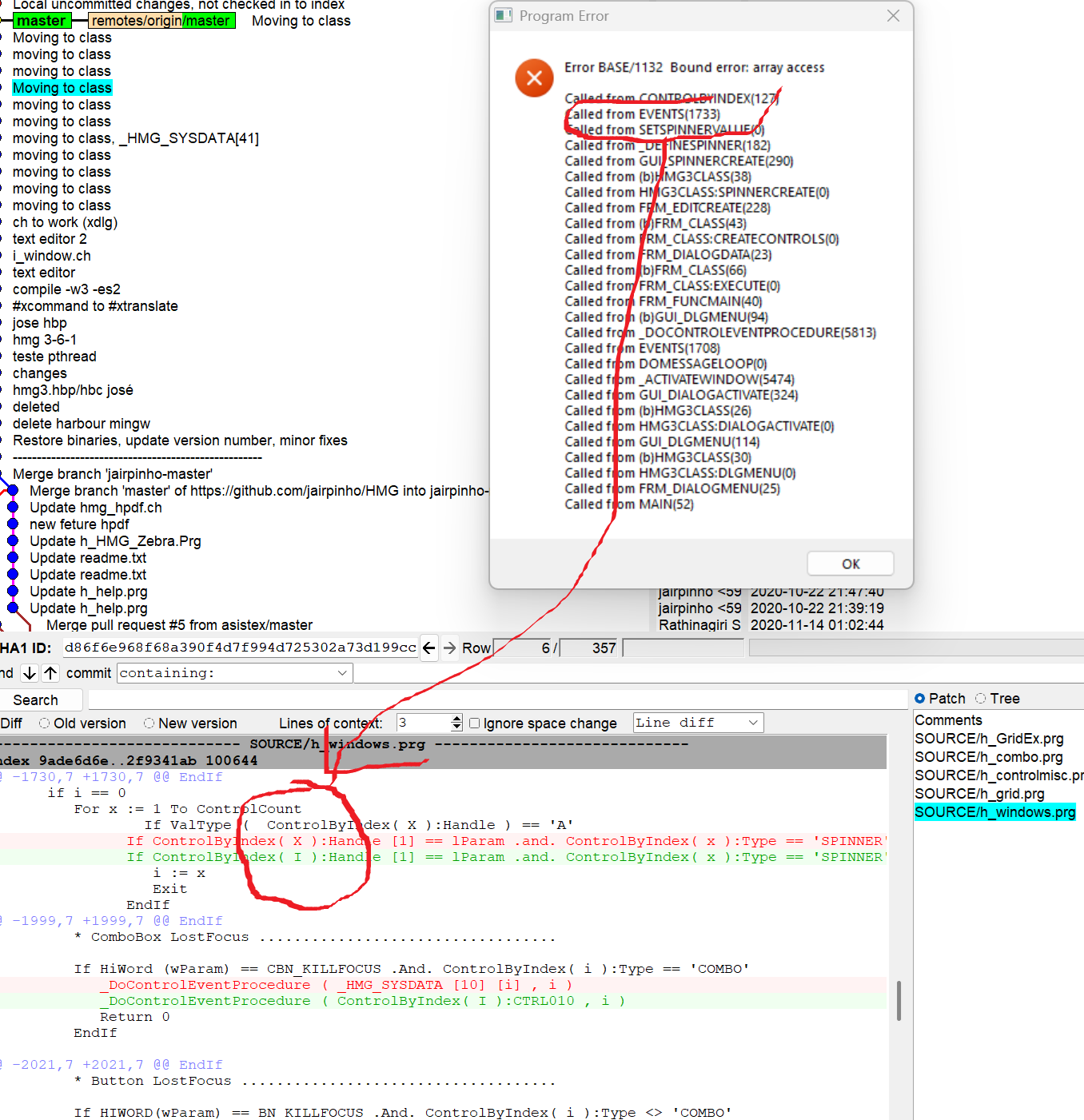Select the New version radio button

149,723
